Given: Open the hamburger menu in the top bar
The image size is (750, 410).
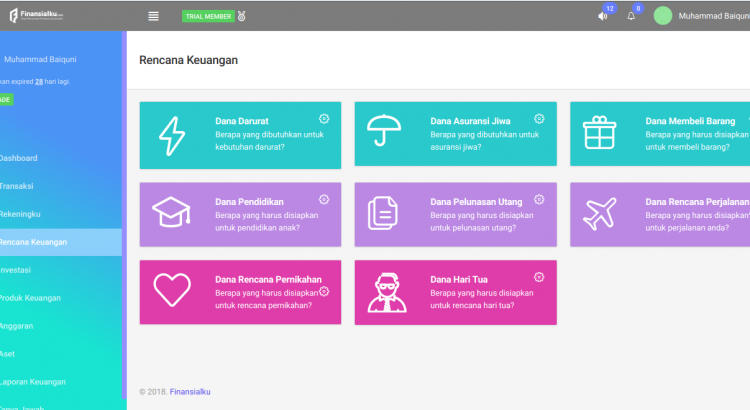Looking at the screenshot, I should coord(153,16).
